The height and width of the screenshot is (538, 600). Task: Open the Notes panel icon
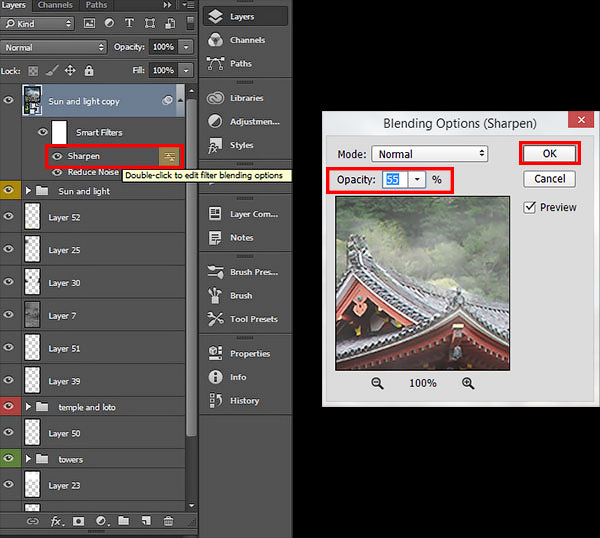(215, 237)
